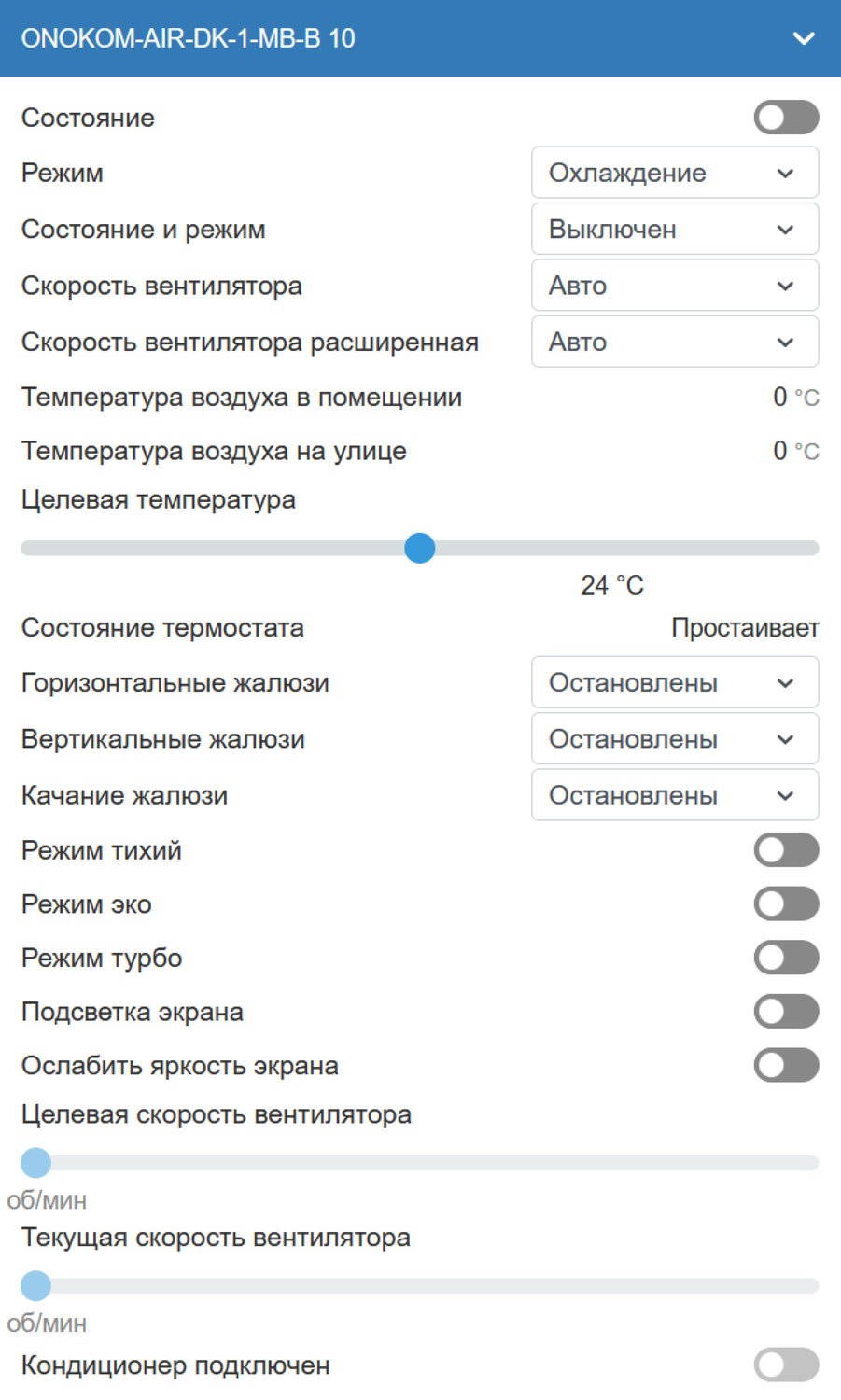Toggle the Подсветка экрана switch
This screenshot has height=1400, width=841.
786,1012
